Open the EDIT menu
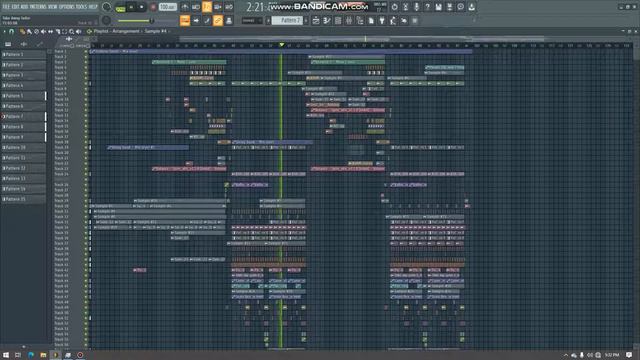 click(x=15, y=7)
